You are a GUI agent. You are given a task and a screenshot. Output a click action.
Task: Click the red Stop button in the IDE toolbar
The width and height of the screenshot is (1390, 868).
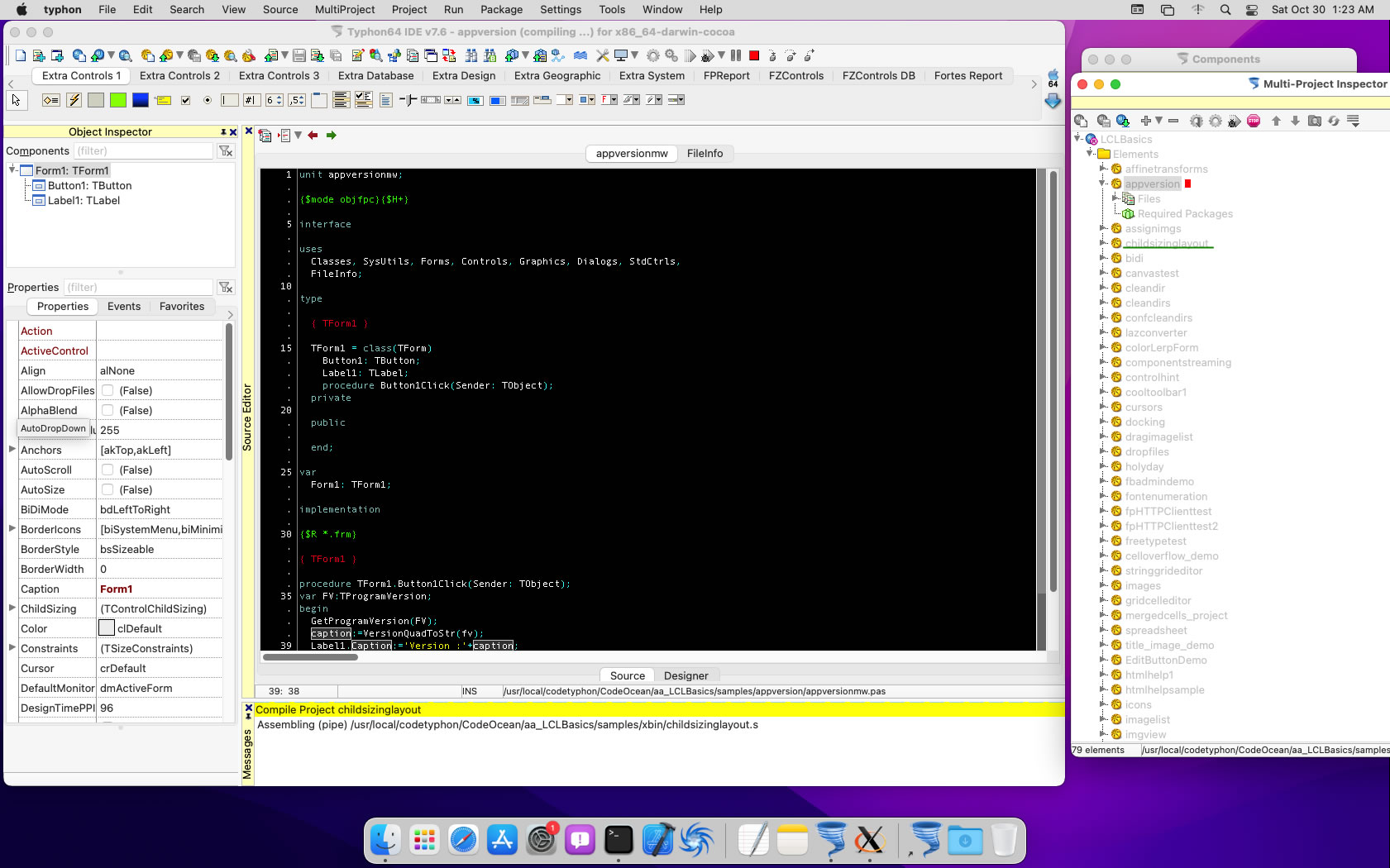[x=754, y=55]
